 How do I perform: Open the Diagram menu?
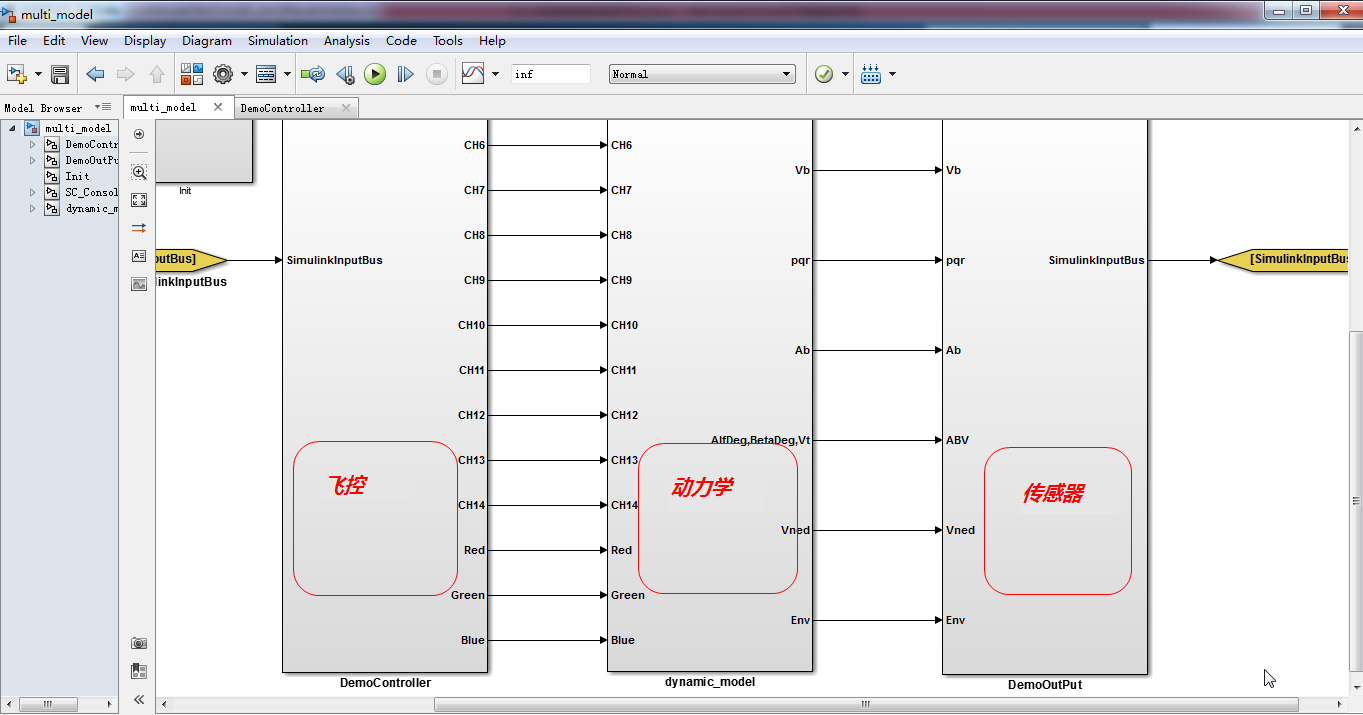click(207, 41)
